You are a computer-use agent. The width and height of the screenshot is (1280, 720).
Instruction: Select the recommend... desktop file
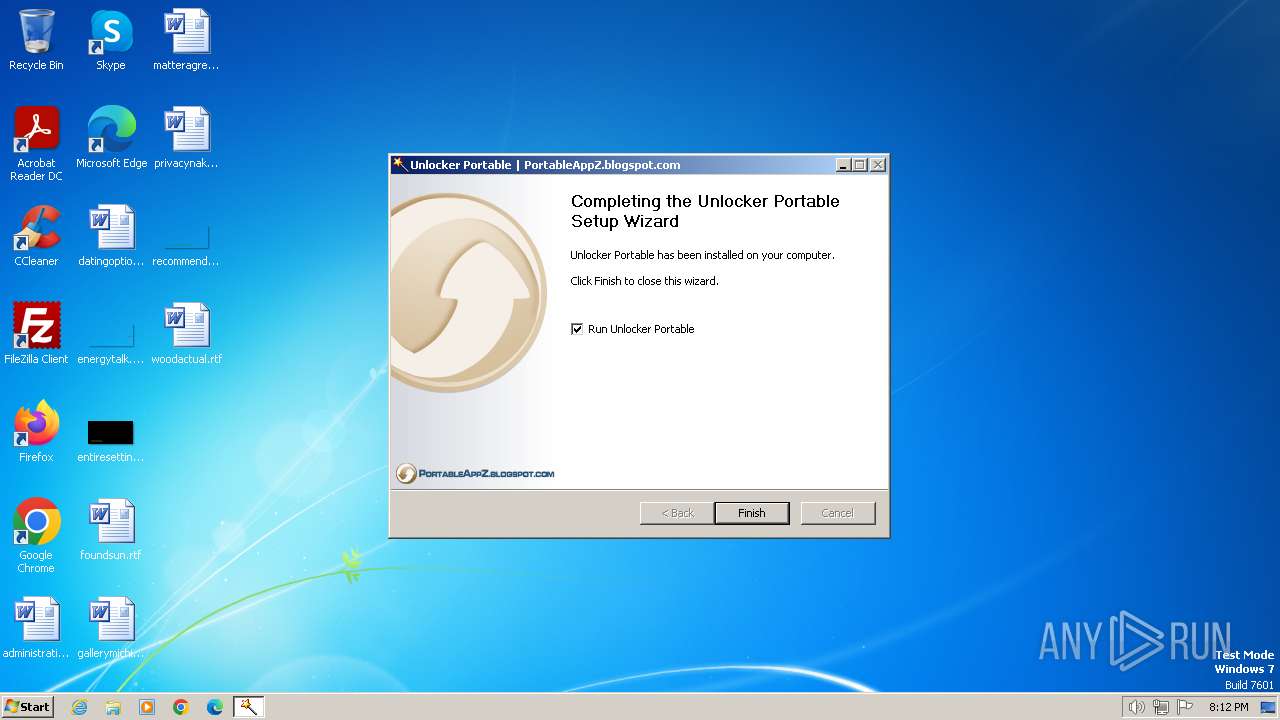coord(186,245)
